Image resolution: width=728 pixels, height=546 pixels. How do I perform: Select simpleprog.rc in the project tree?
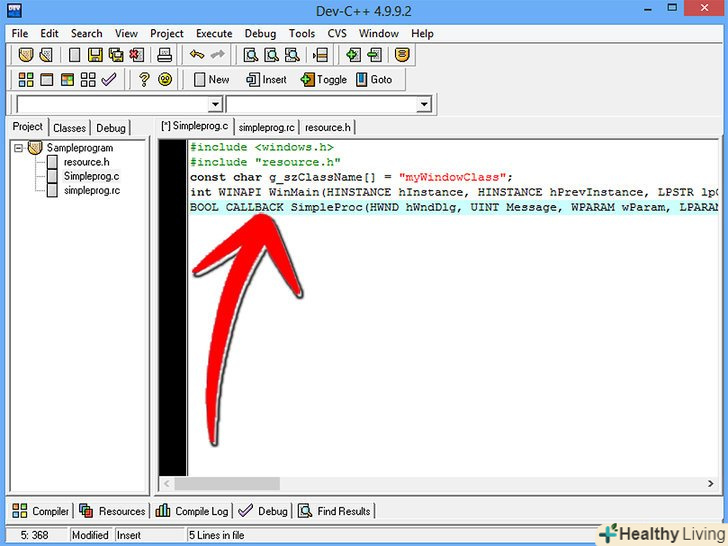click(92, 190)
